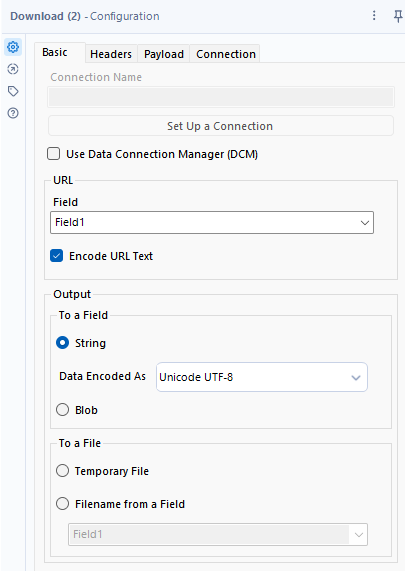Uncheck Encode URL Text

[x=56, y=256]
